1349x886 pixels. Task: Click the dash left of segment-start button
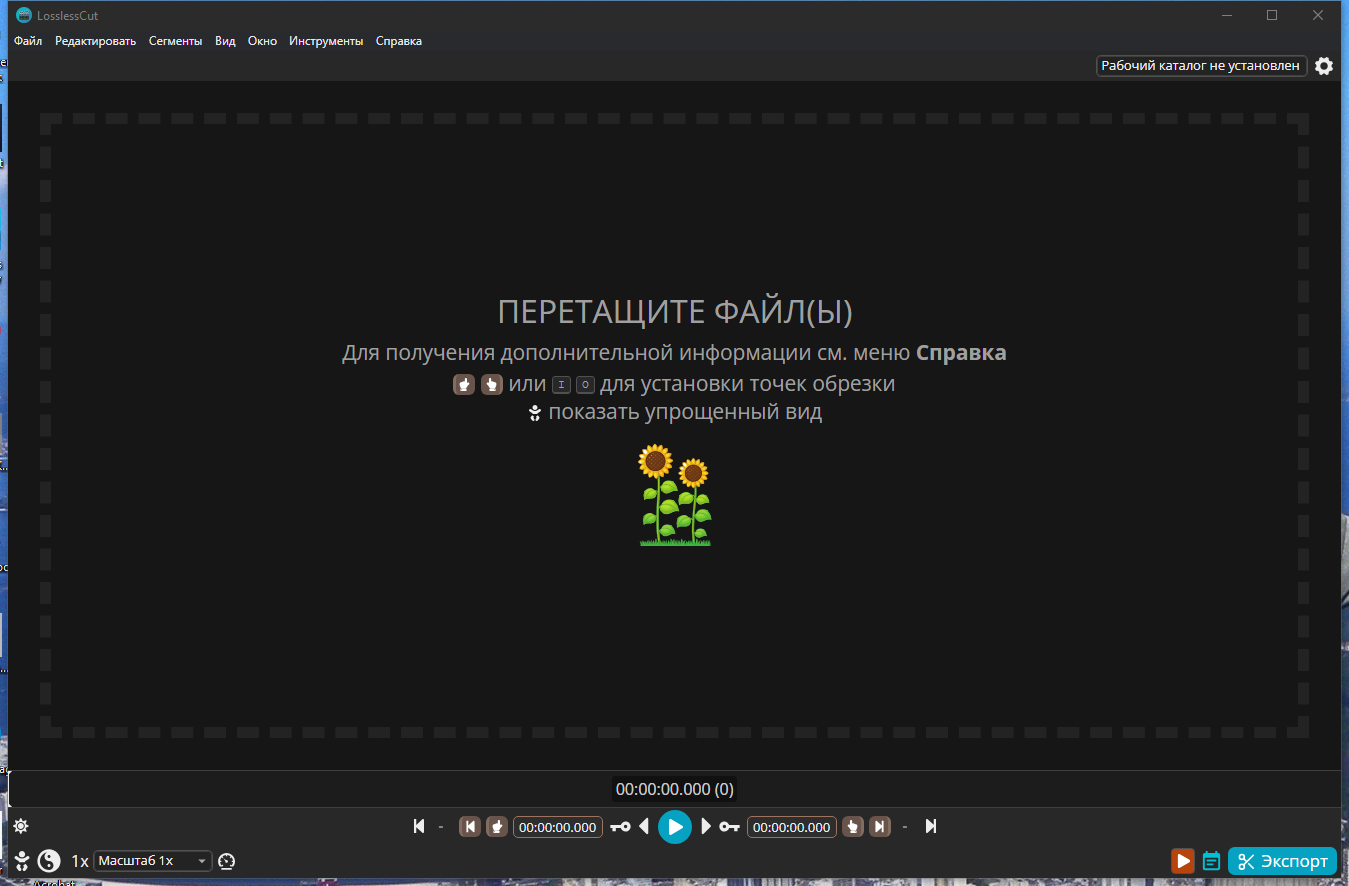(x=441, y=827)
